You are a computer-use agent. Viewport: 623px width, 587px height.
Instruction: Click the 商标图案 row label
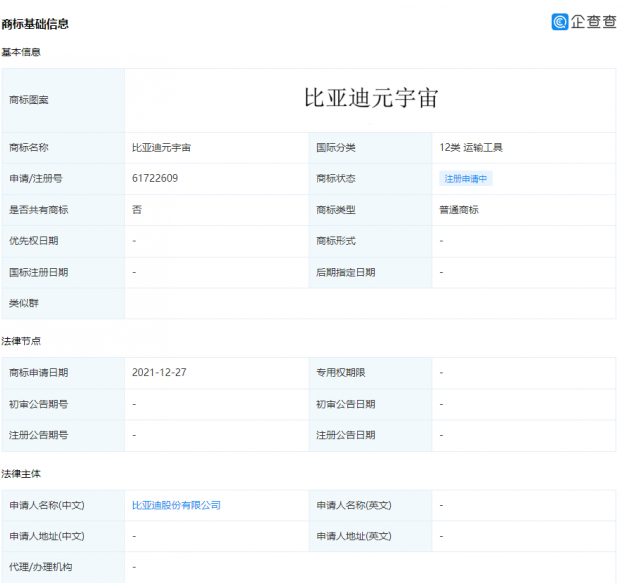pyautogui.click(x=29, y=100)
